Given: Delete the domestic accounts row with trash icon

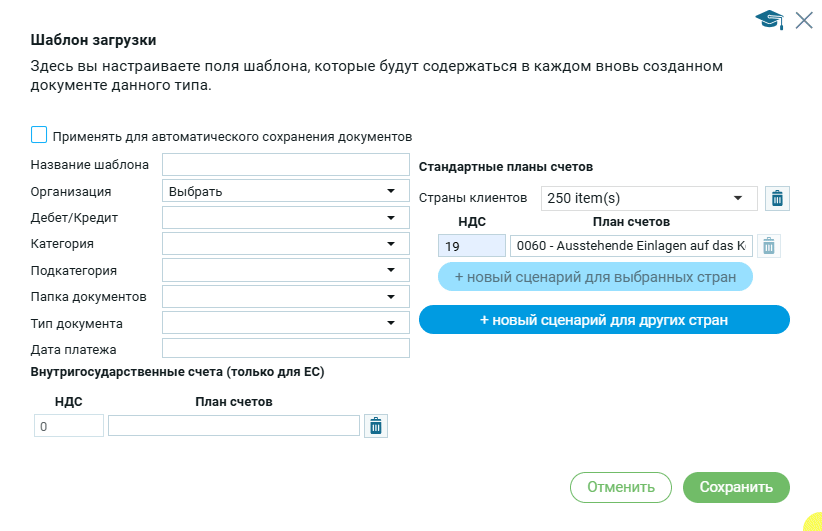Looking at the screenshot, I should (375, 426).
